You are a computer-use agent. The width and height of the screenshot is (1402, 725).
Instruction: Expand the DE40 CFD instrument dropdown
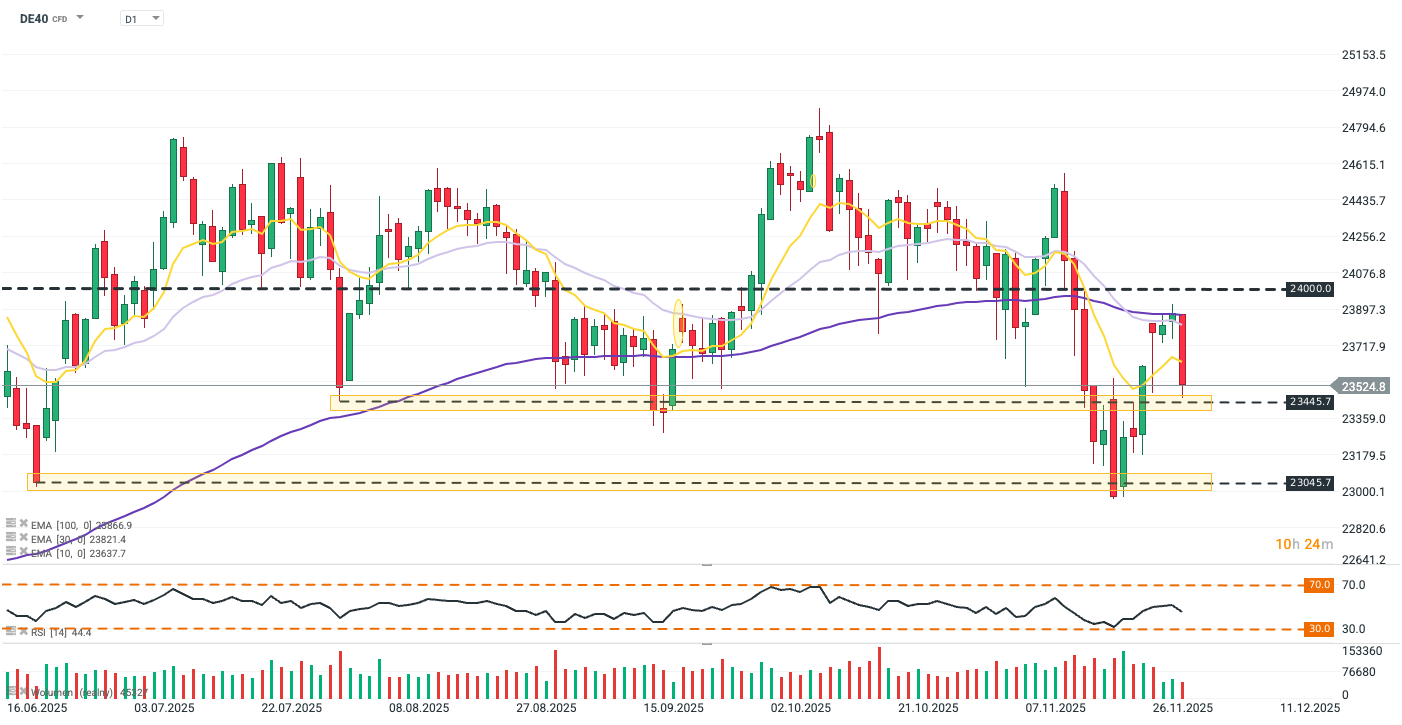80,18
